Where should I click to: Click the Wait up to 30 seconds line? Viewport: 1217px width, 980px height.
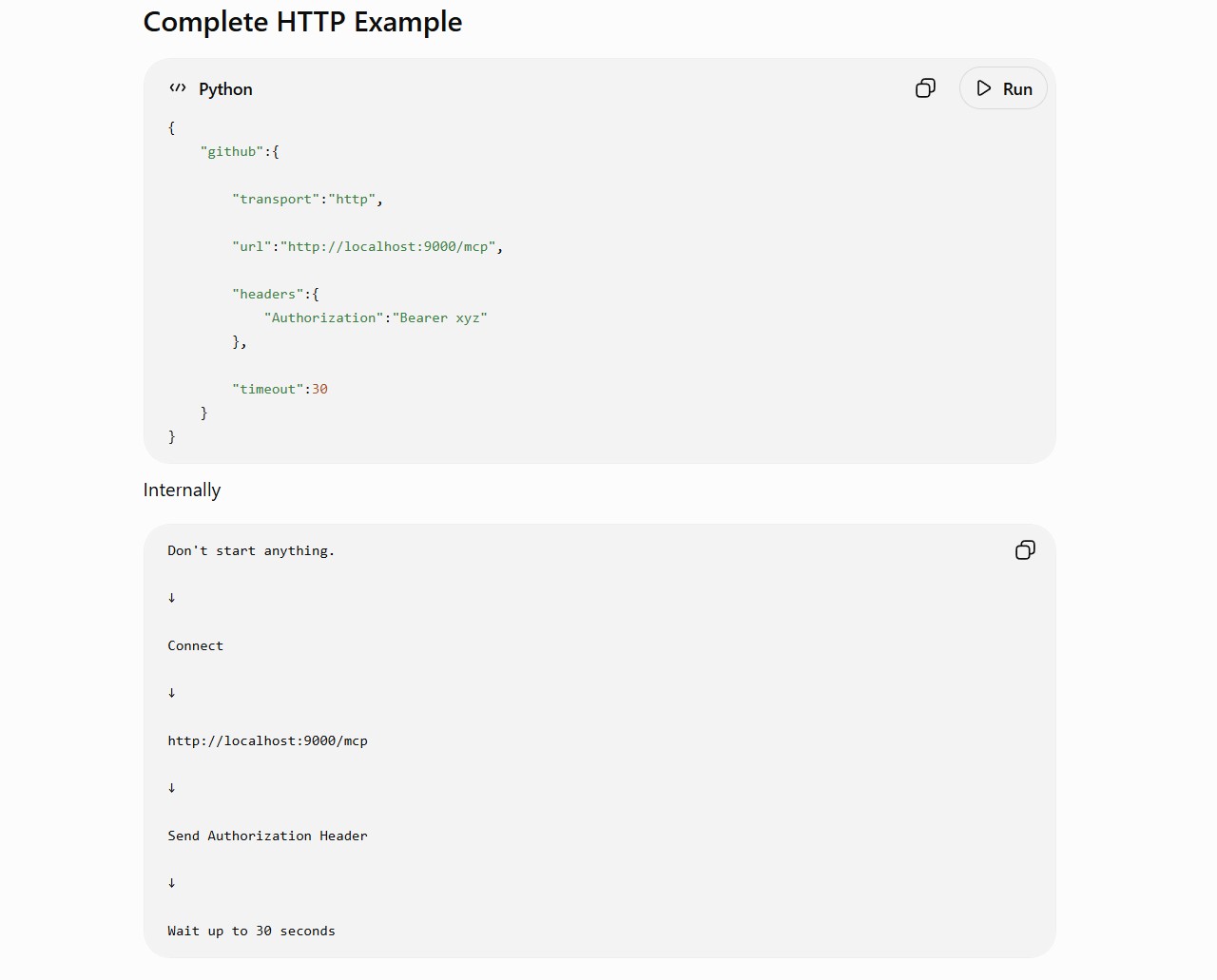point(251,931)
